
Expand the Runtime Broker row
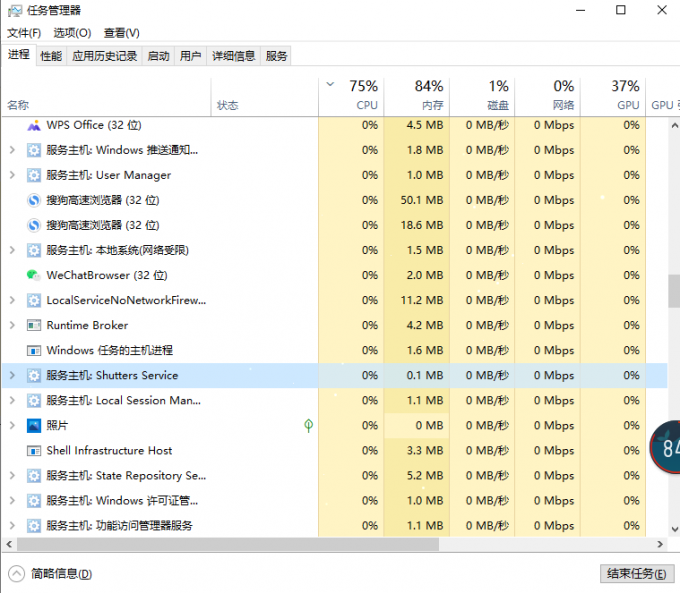[12, 325]
